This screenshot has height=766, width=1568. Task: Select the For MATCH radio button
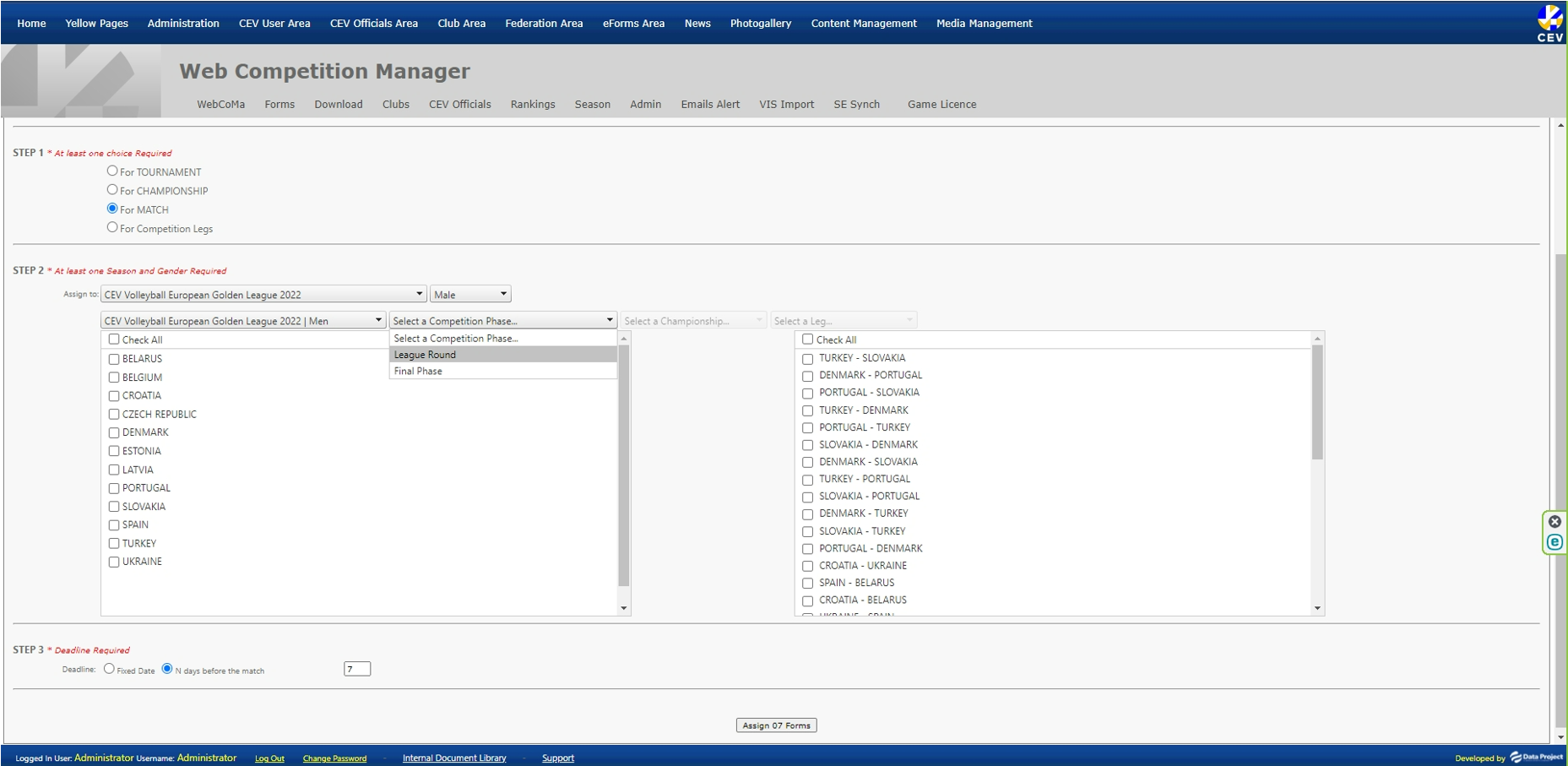pyautogui.click(x=112, y=208)
